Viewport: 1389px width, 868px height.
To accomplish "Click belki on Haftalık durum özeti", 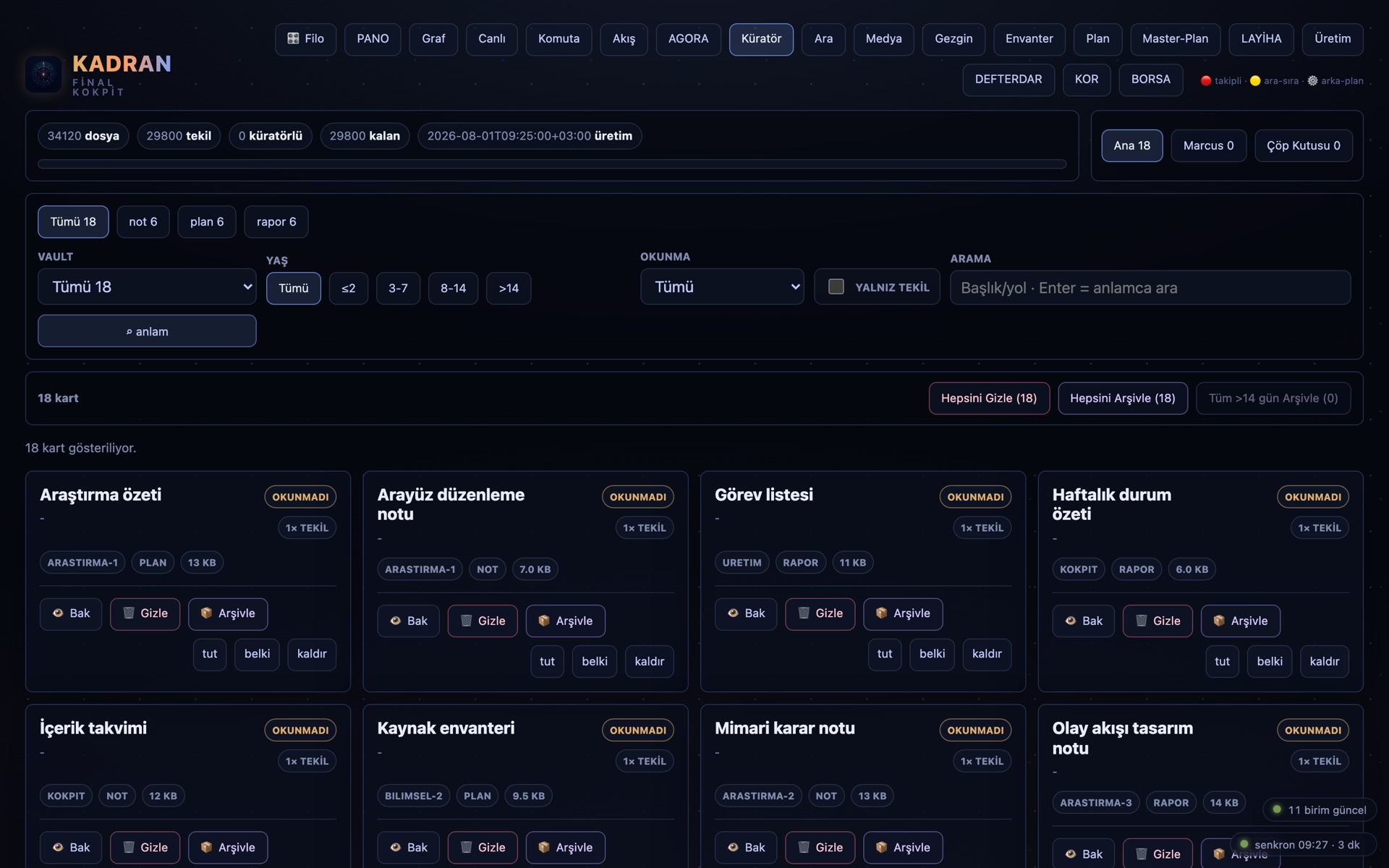I will [x=1270, y=662].
